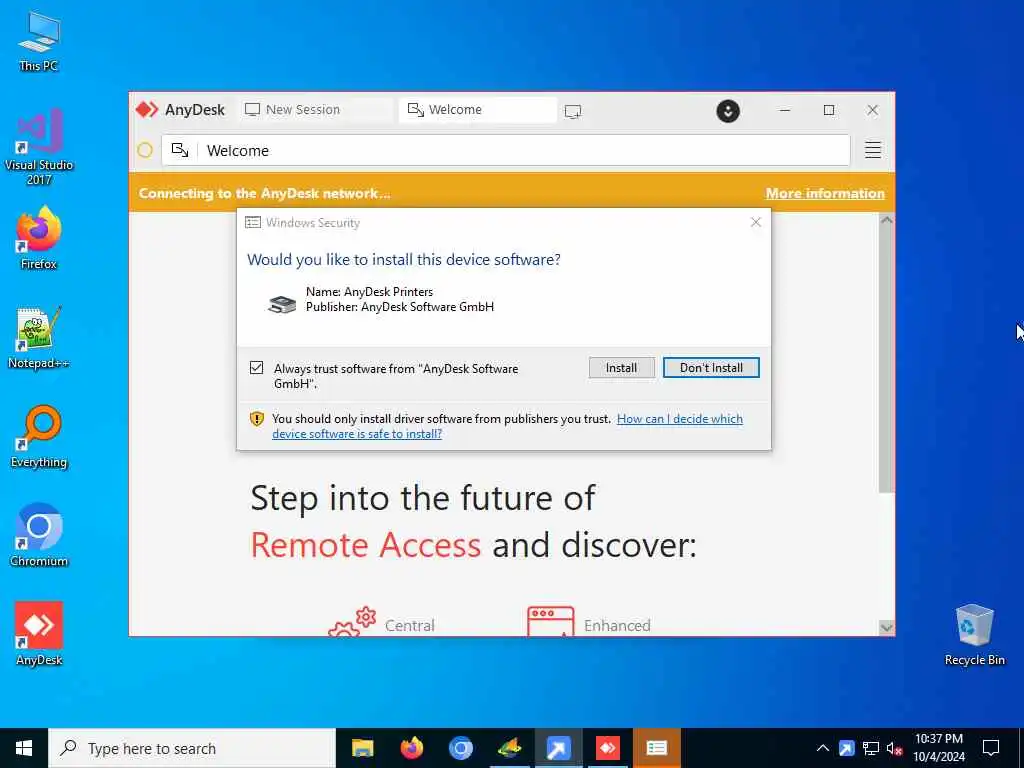Click the AnyDesk taskbar button
1024x768 pixels.
607,748
